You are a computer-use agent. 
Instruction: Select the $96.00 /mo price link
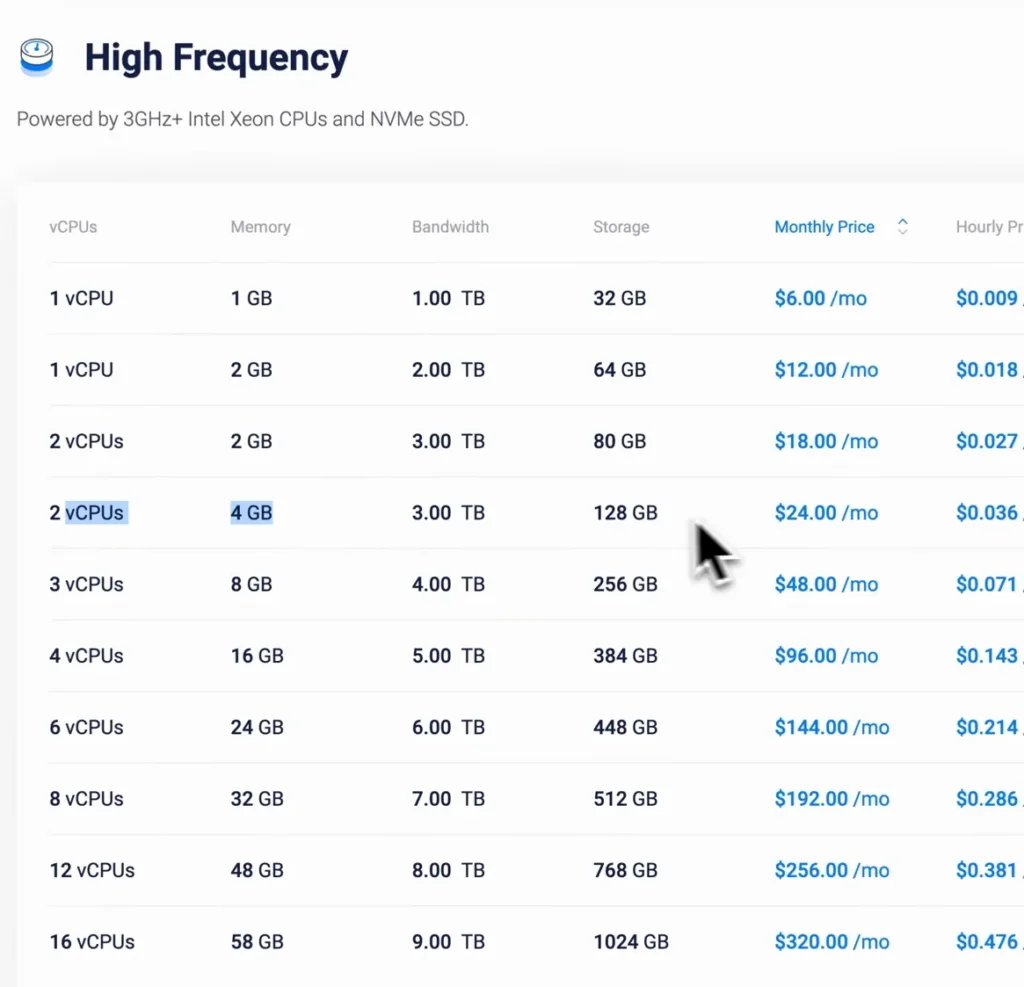826,656
